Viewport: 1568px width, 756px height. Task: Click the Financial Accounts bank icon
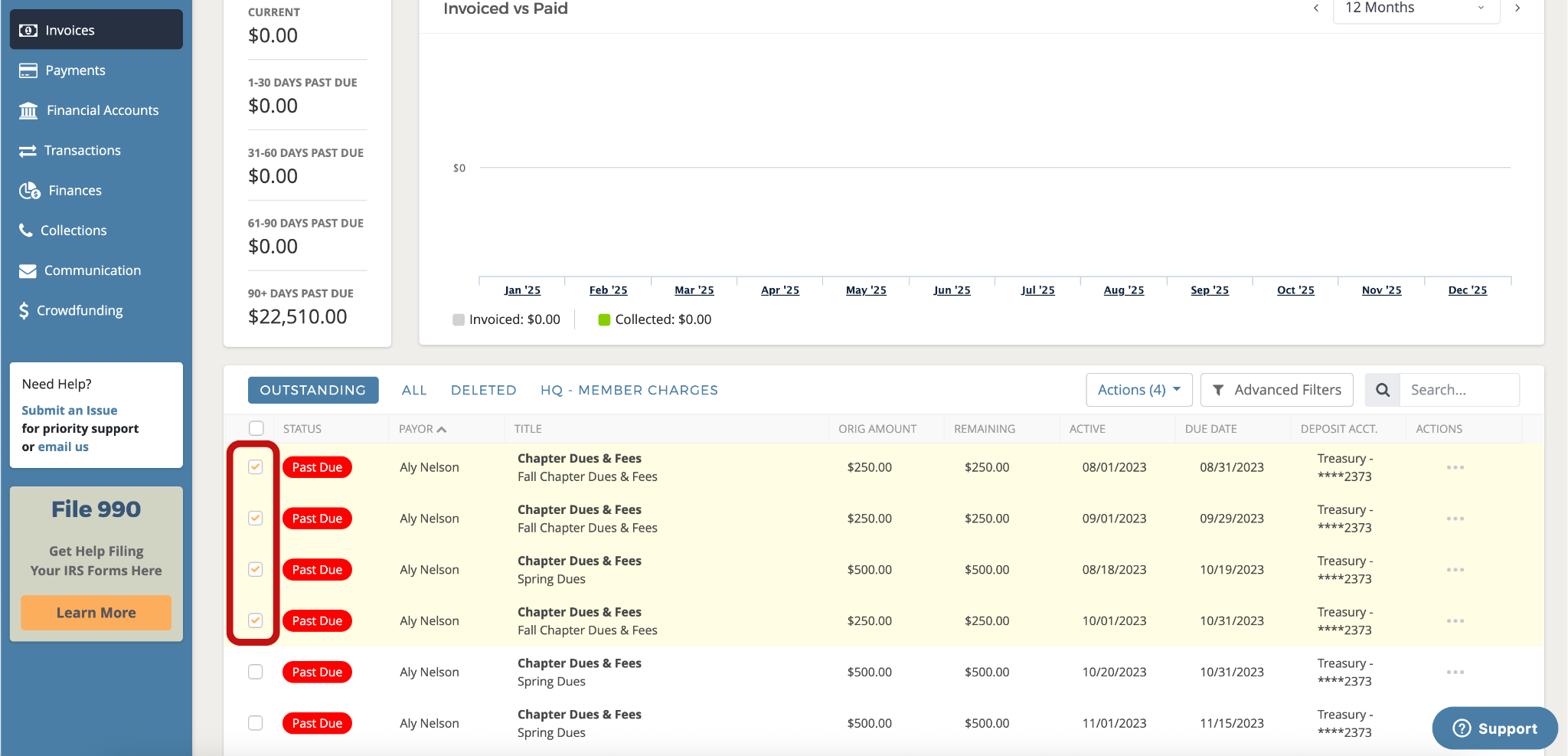(28, 111)
